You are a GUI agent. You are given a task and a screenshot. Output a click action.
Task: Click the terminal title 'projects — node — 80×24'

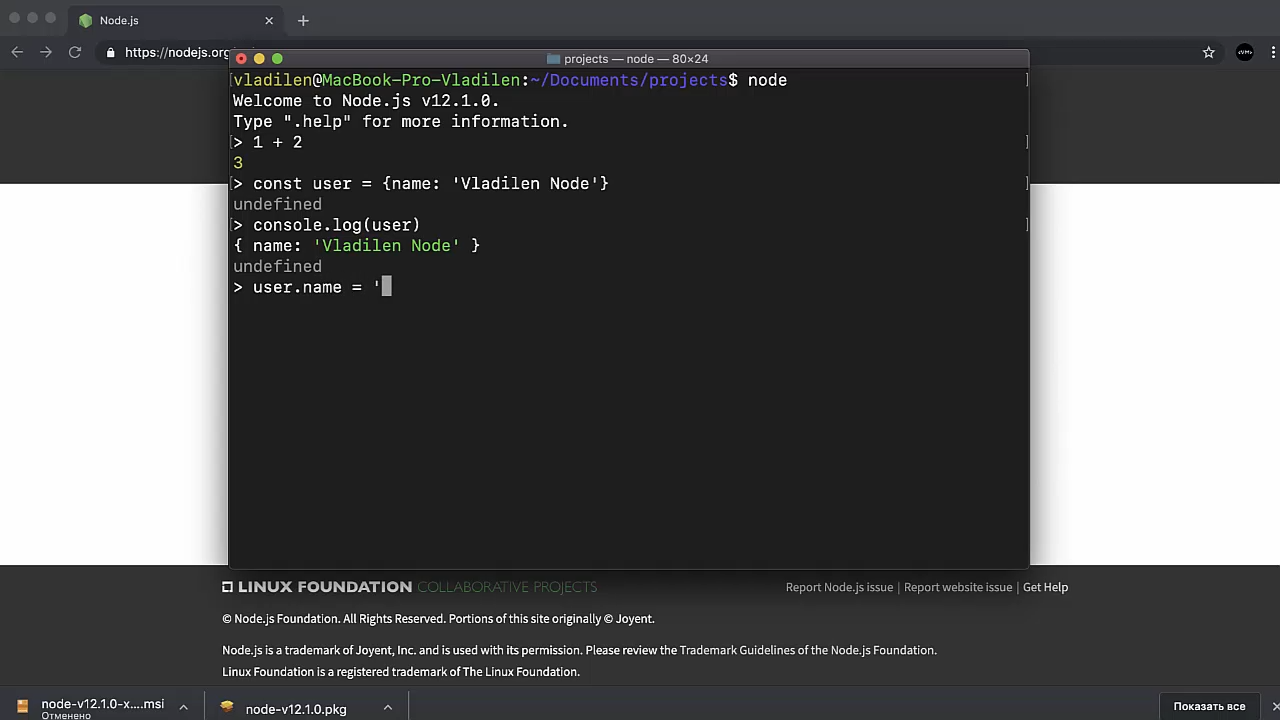(636, 59)
